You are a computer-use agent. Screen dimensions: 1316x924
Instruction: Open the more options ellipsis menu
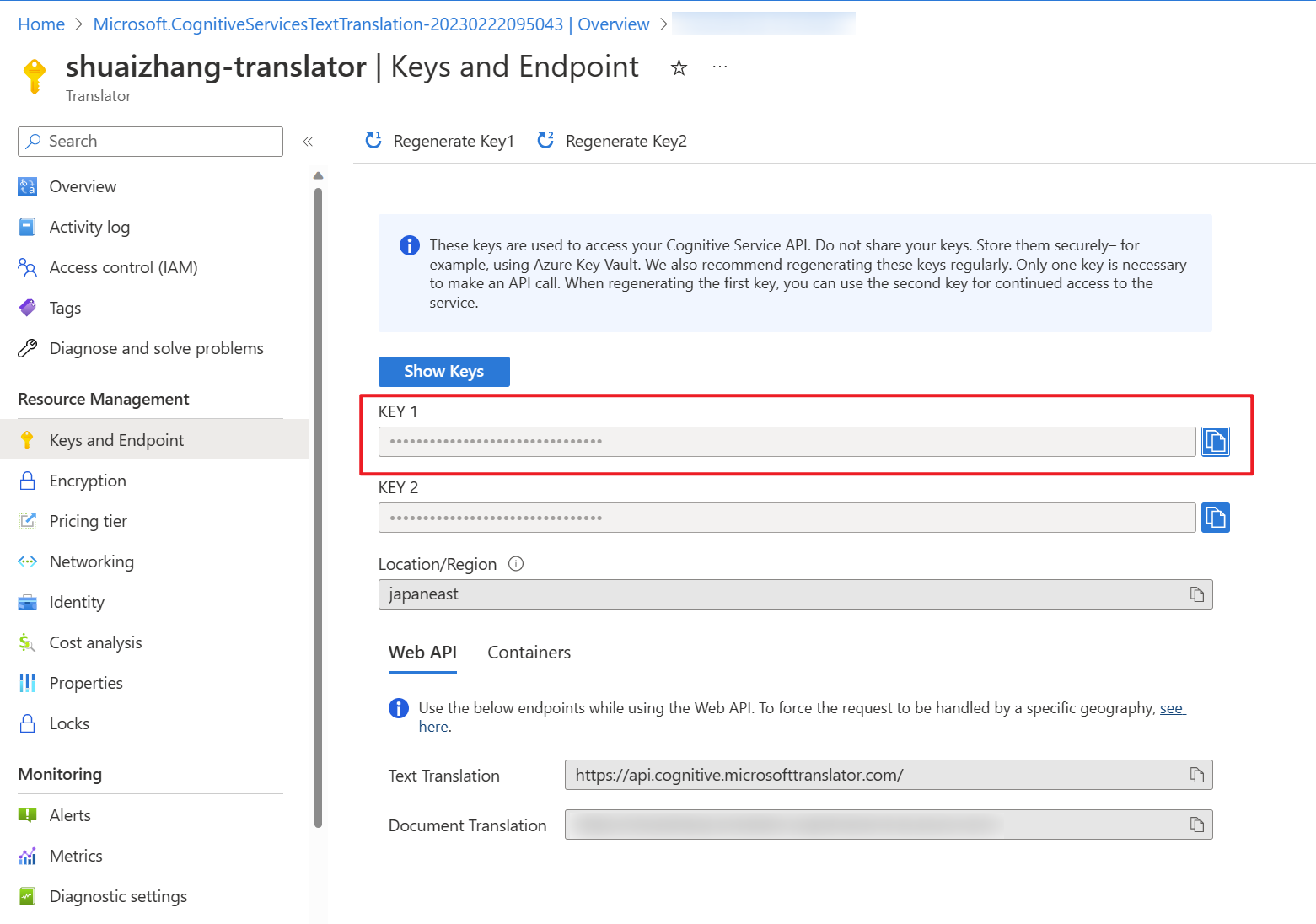(719, 67)
